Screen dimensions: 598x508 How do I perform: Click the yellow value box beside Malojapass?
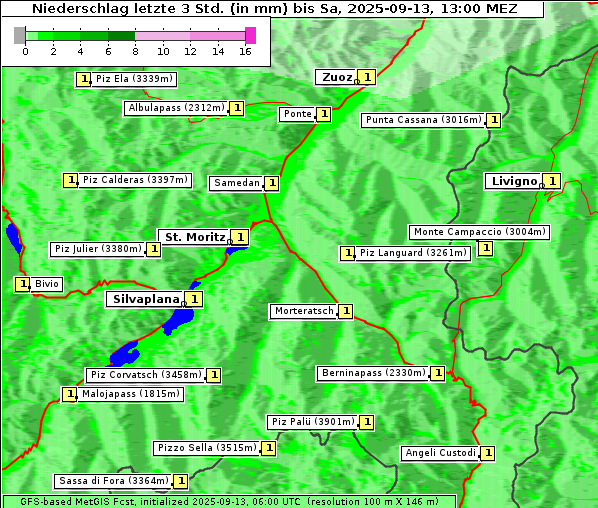70,394
